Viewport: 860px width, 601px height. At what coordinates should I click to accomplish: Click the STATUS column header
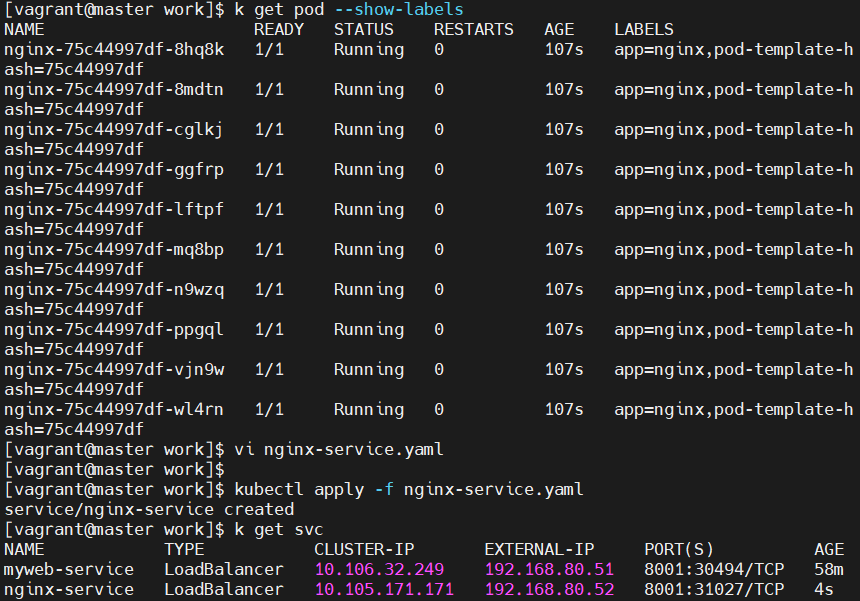pos(364,30)
